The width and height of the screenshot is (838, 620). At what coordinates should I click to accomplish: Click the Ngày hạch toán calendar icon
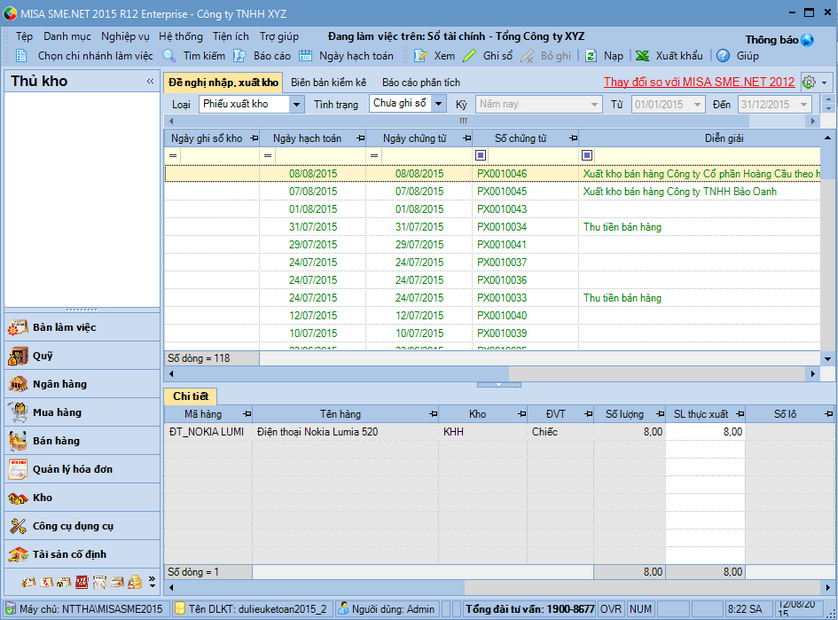305,56
